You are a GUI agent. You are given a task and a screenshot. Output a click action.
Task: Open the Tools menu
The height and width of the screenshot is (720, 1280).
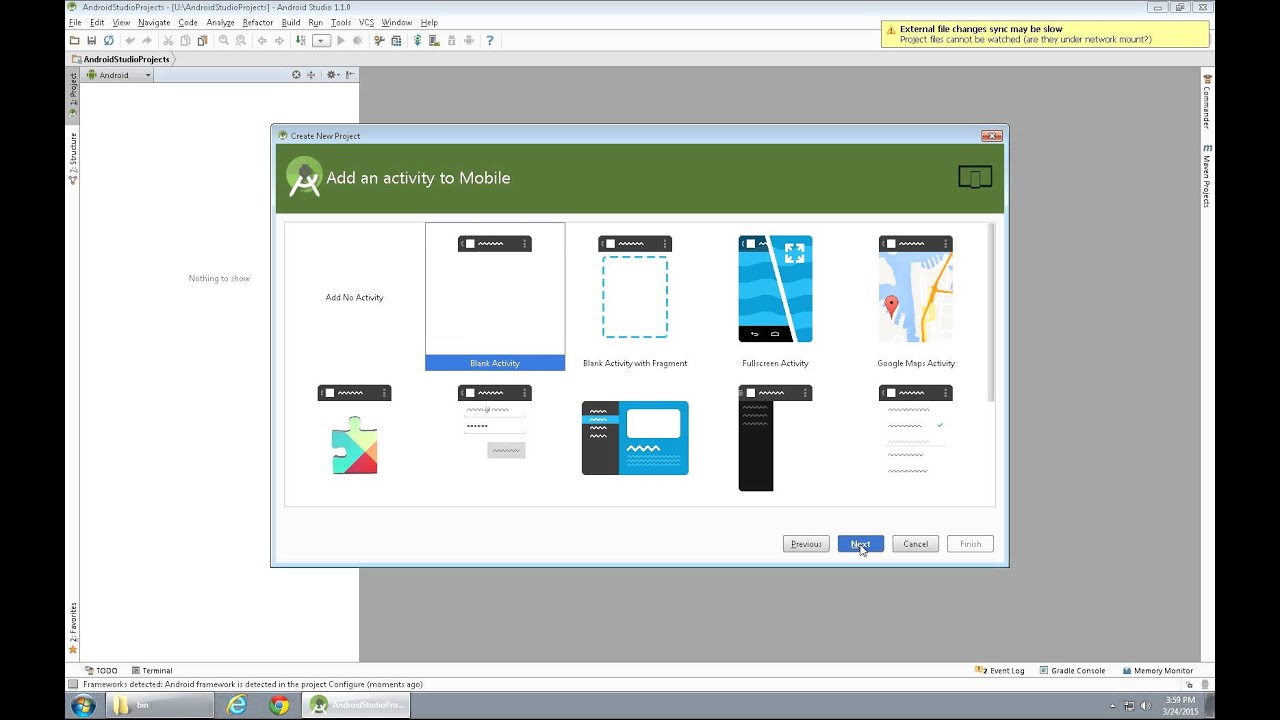coord(341,22)
